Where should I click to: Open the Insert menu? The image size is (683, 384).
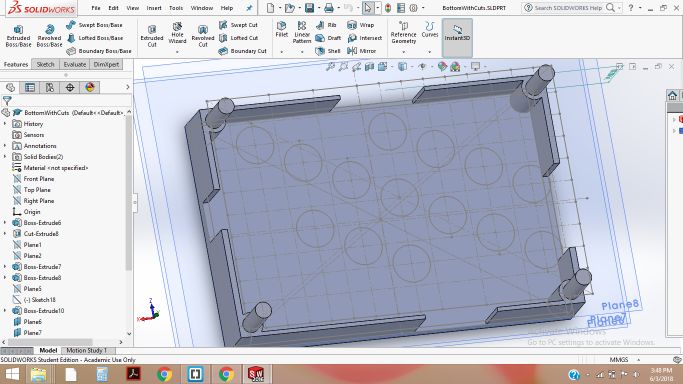coord(154,8)
